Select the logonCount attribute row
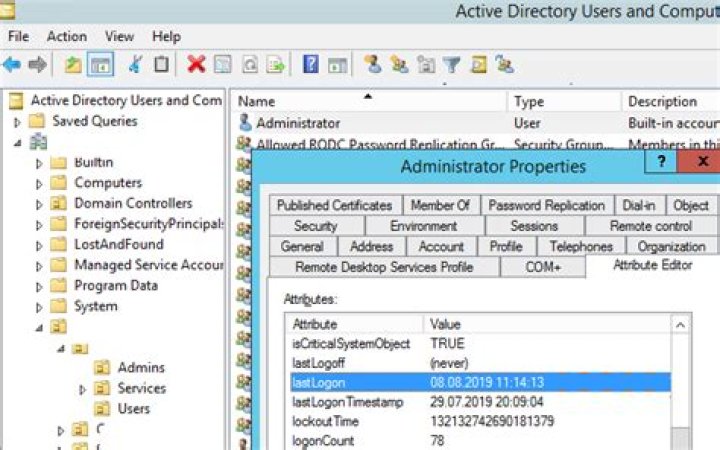Viewport: 720px width, 450px height. coord(480,440)
